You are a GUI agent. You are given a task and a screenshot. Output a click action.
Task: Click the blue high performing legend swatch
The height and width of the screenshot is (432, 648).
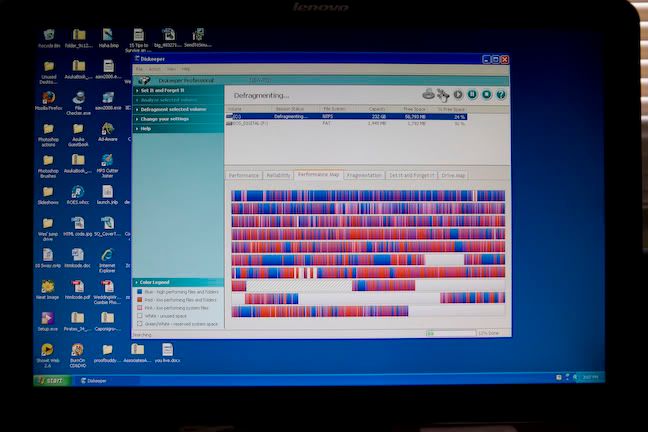tap(139, 292)
